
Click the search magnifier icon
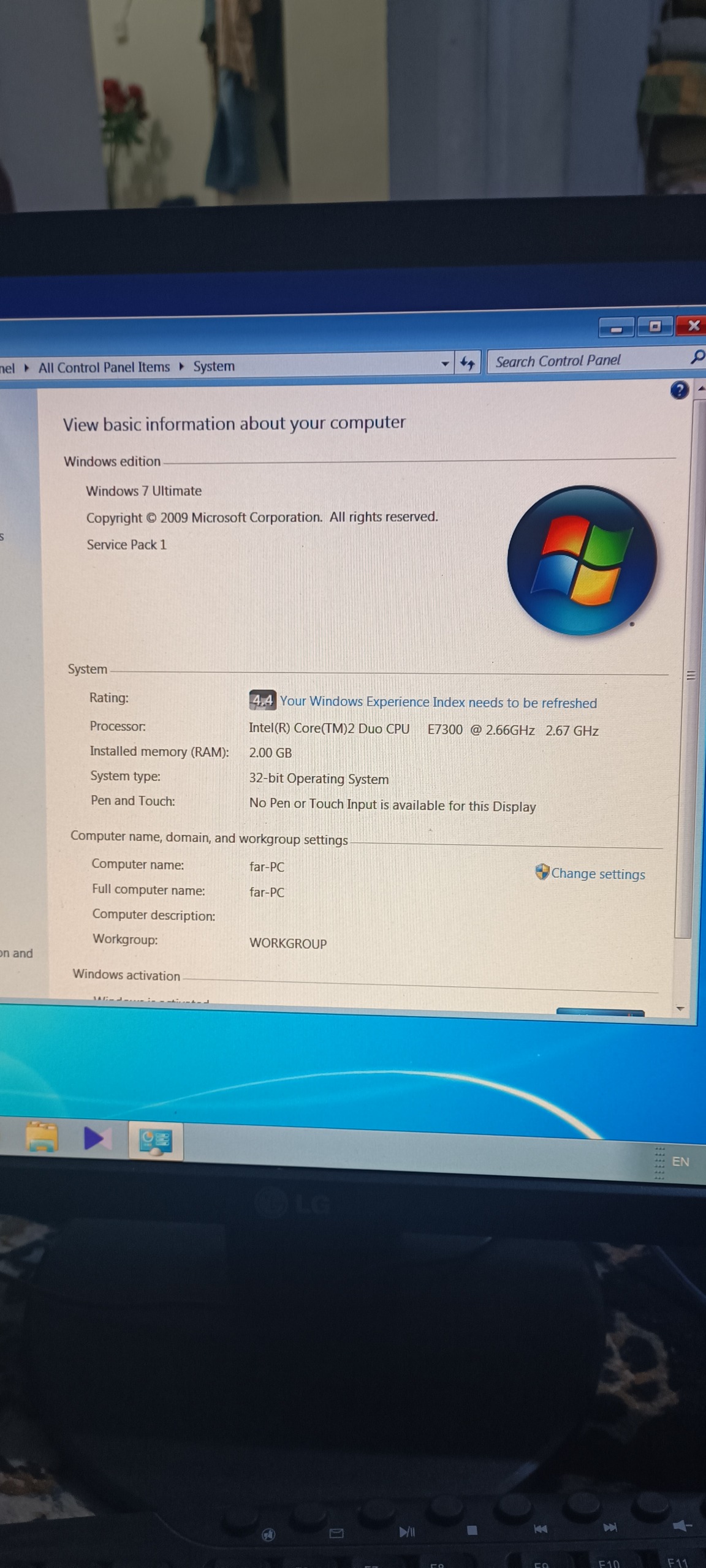(697, 356)
